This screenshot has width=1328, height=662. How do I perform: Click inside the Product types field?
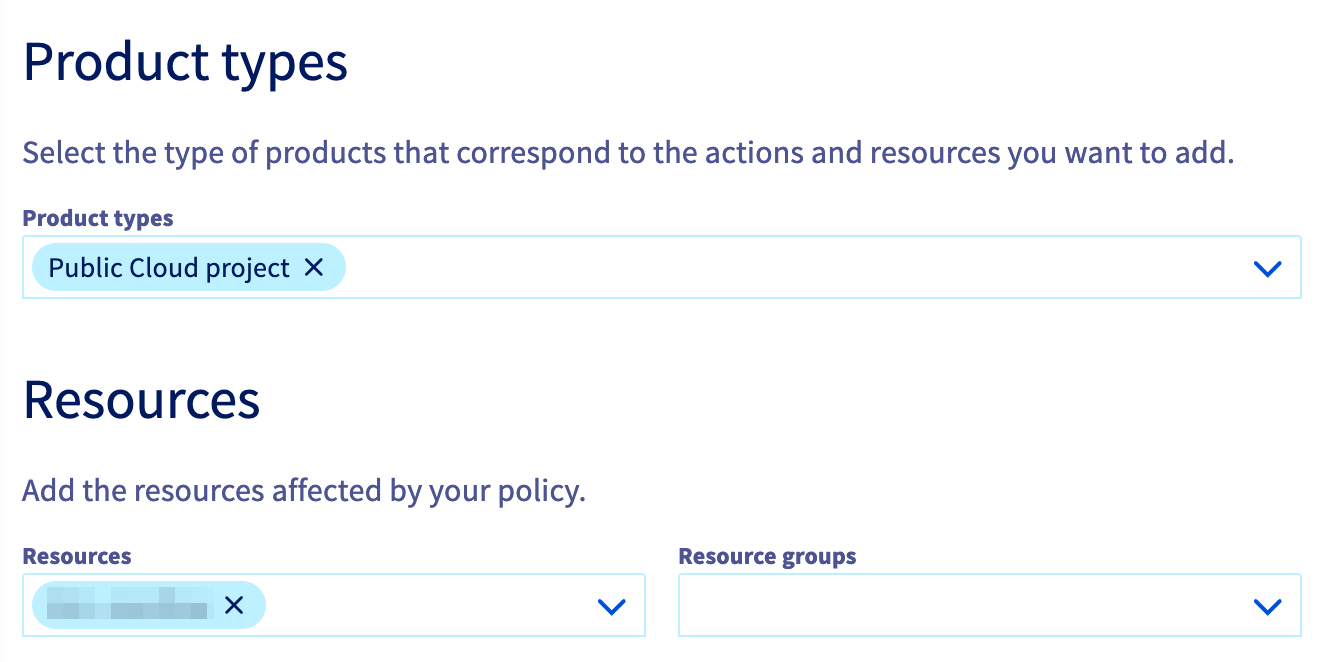pyautogui.click(x=700, y=267)
